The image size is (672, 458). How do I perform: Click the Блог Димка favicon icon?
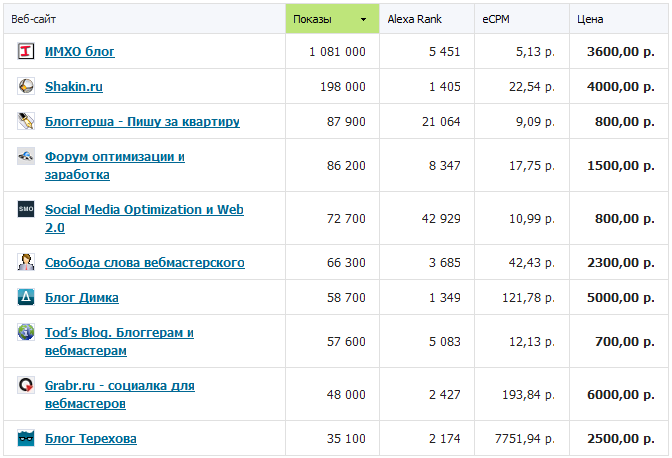tap(26, 297)
